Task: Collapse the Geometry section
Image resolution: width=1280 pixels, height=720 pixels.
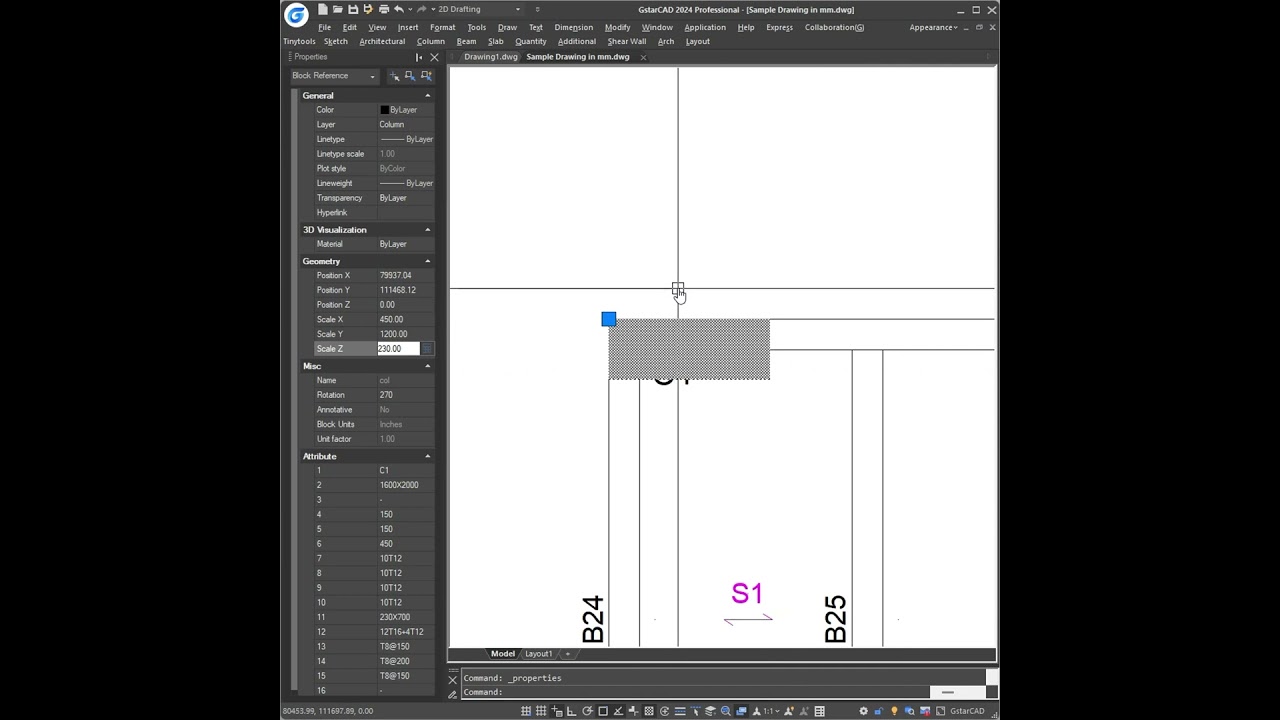Action: (x=428, y=261)
